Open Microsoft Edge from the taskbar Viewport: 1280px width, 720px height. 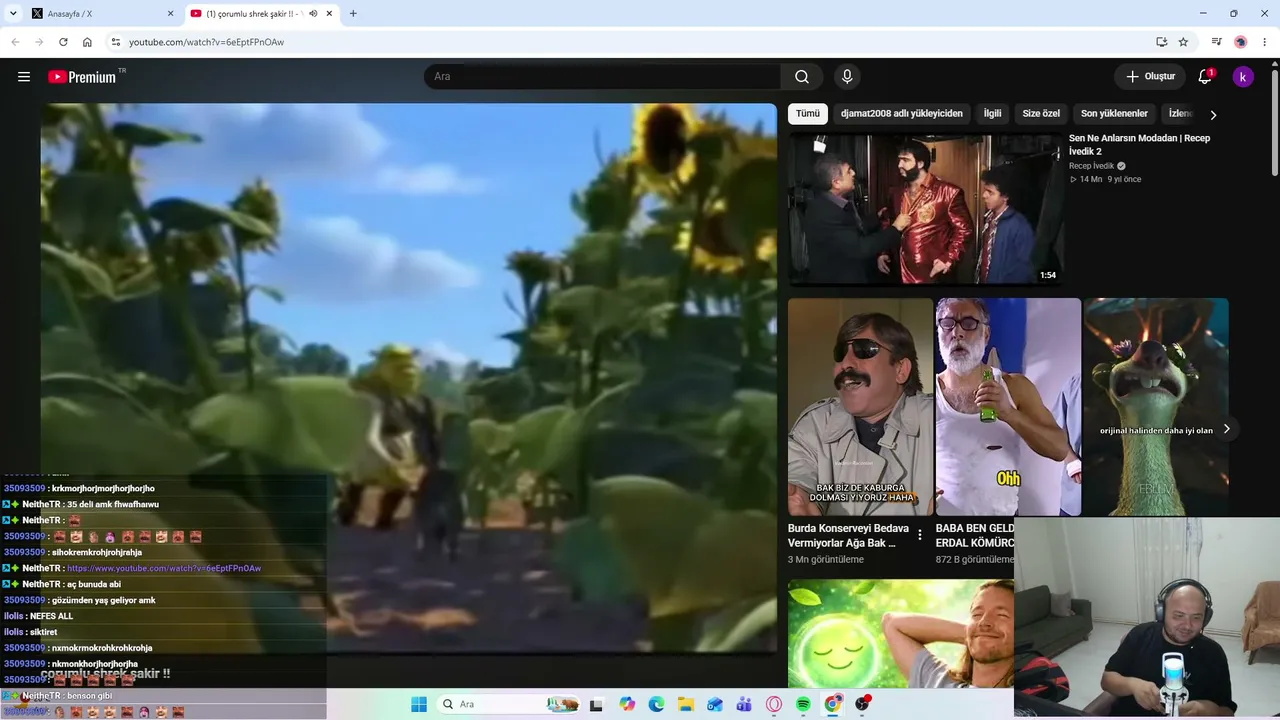tap(656, 704)
